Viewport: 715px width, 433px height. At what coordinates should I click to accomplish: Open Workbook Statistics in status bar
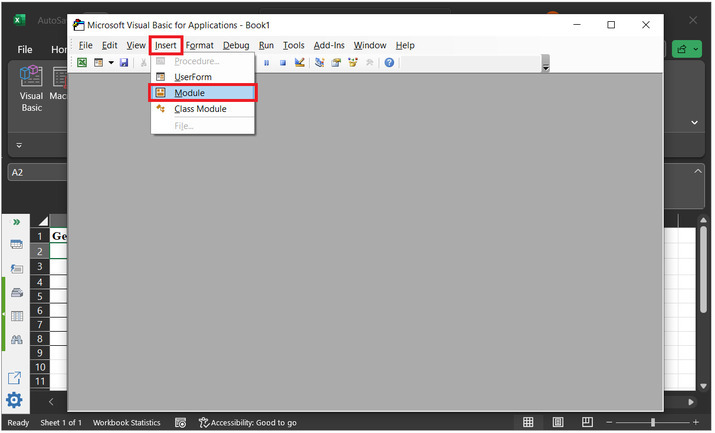click(x=126, y=423)
